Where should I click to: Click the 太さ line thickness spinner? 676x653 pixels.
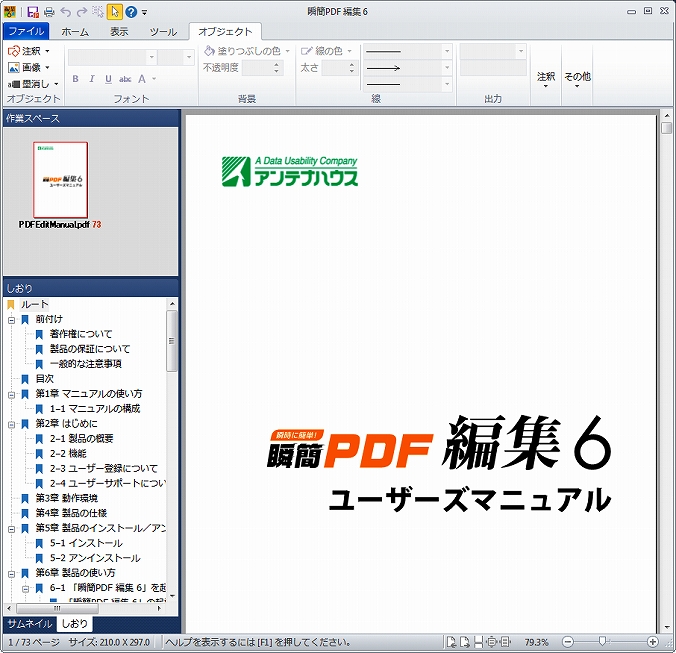(339, 68)
